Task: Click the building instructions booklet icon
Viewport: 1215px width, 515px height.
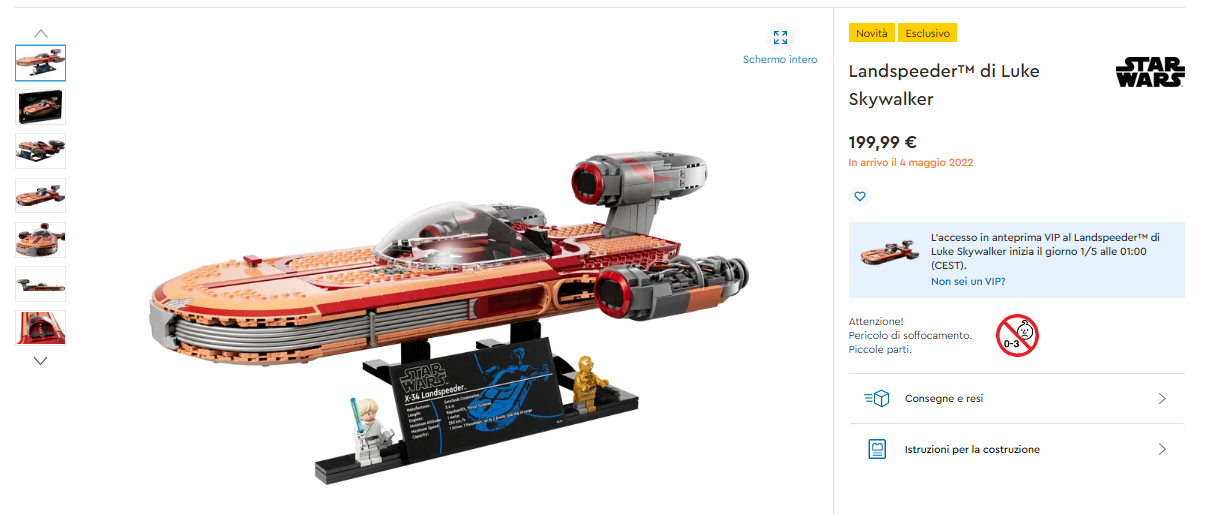Action: pos(877,449)
